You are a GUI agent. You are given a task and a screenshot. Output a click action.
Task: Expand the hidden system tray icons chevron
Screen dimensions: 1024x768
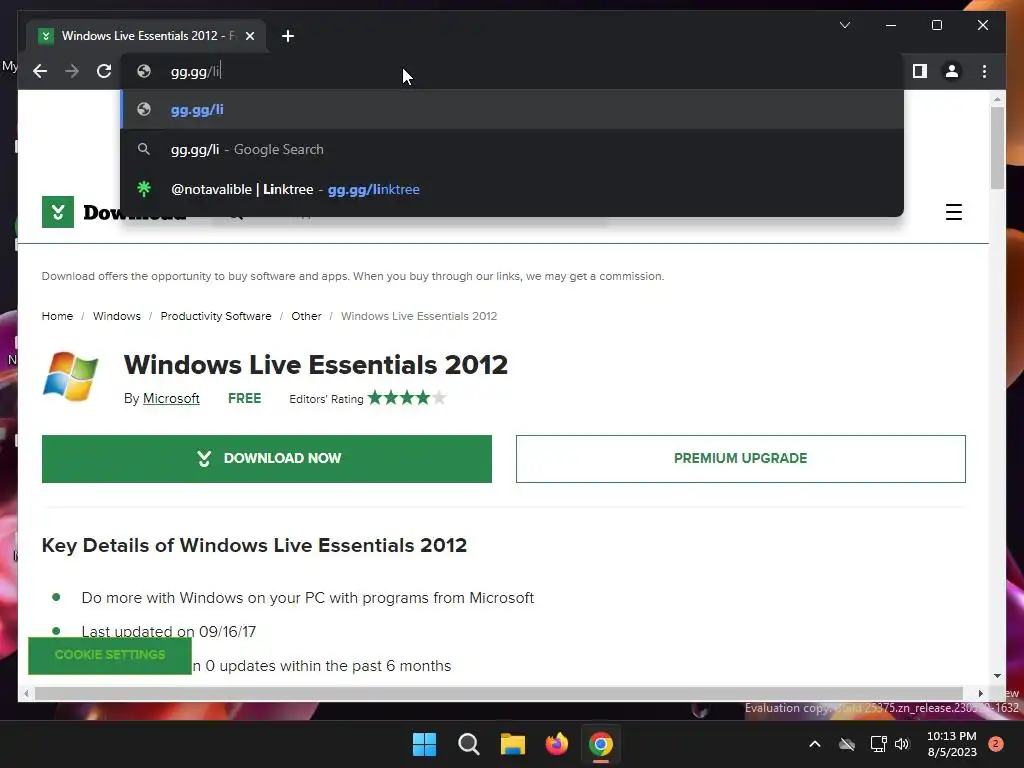point(815,744)
